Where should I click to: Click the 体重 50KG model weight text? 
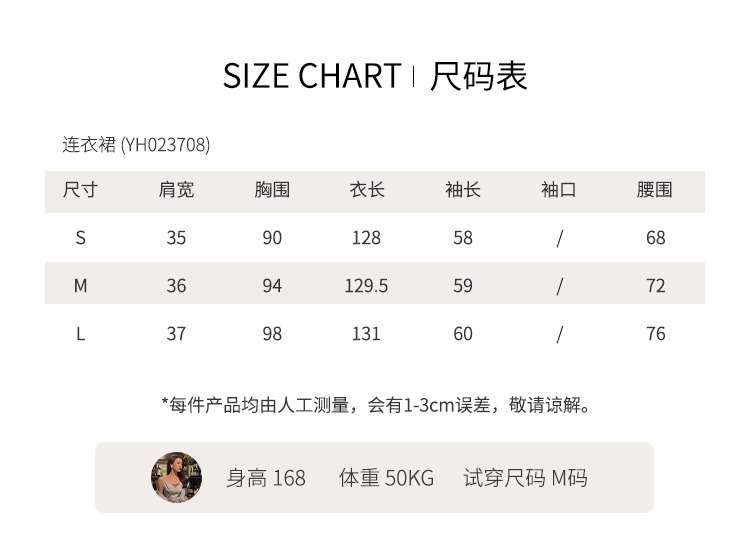point(386,478)
